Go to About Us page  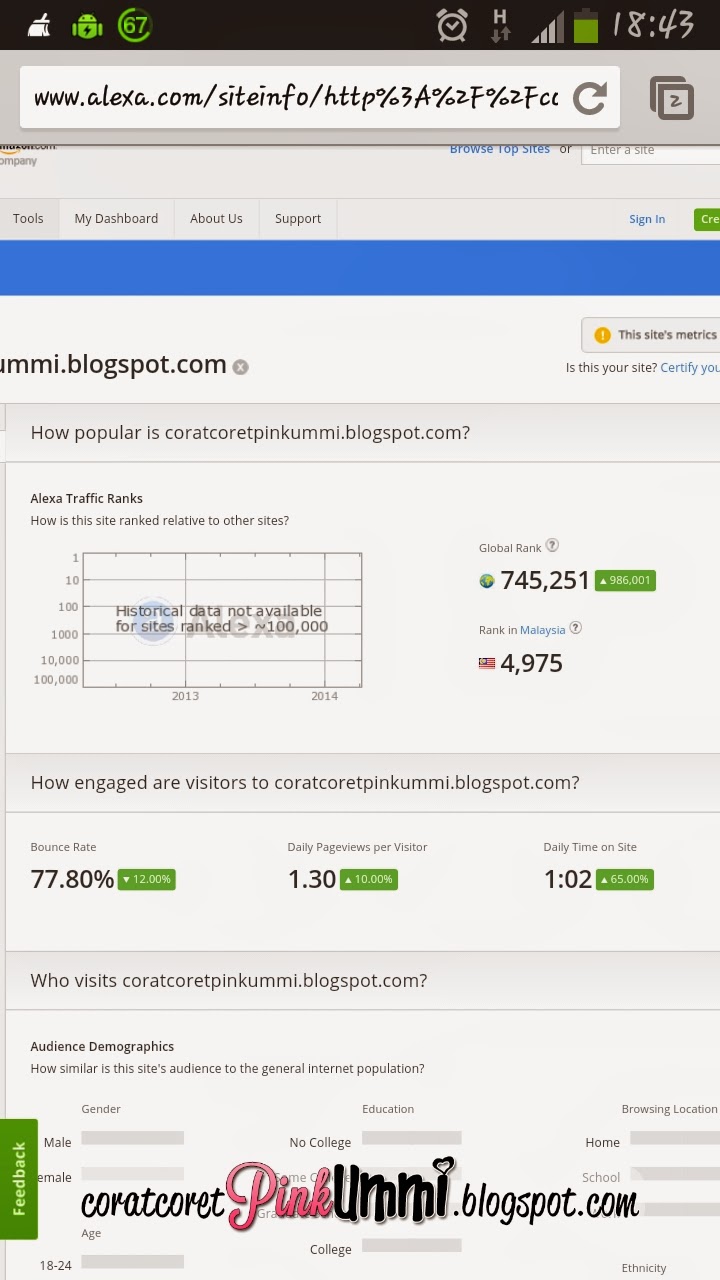coord(216,219)
